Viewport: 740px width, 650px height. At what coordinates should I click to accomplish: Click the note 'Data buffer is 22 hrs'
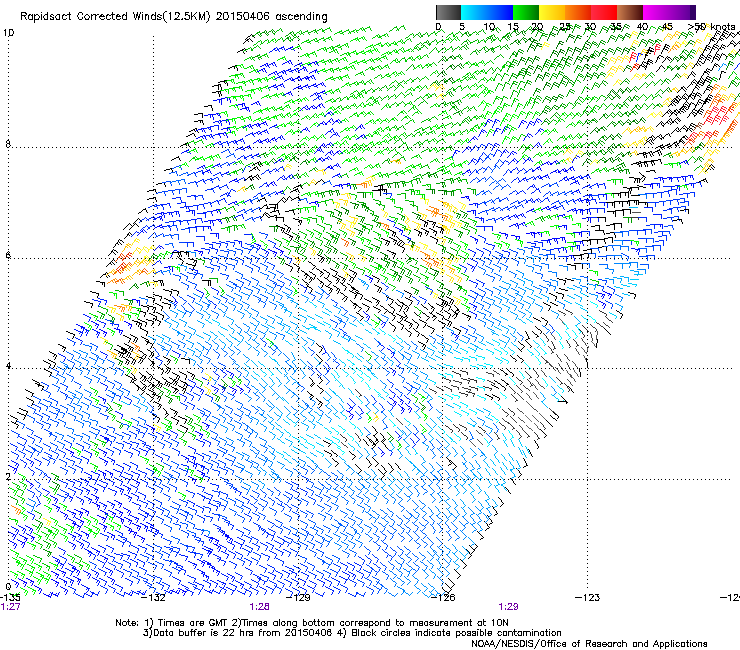(203, 633)
